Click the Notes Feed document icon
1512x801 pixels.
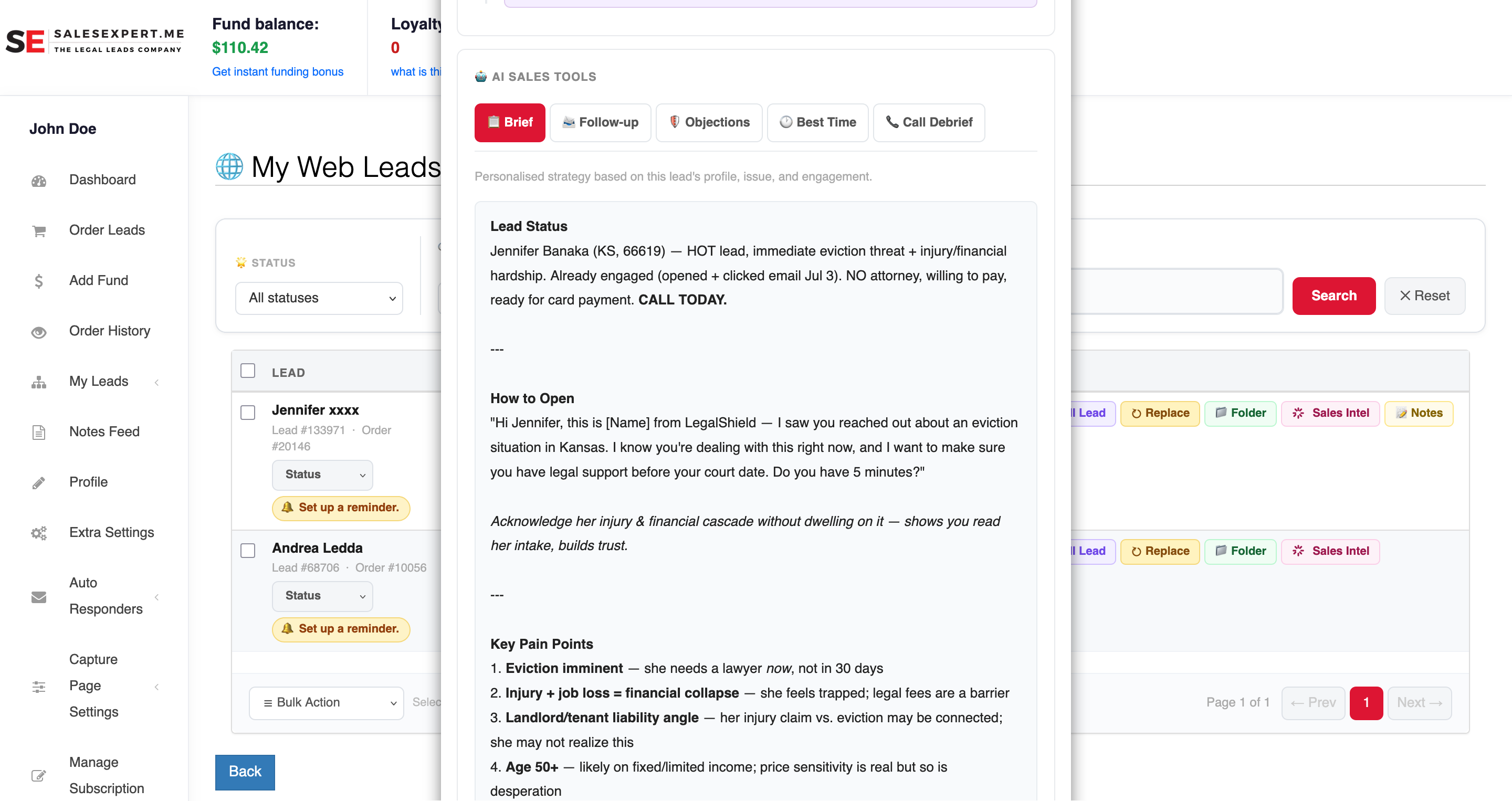[39, 433]
